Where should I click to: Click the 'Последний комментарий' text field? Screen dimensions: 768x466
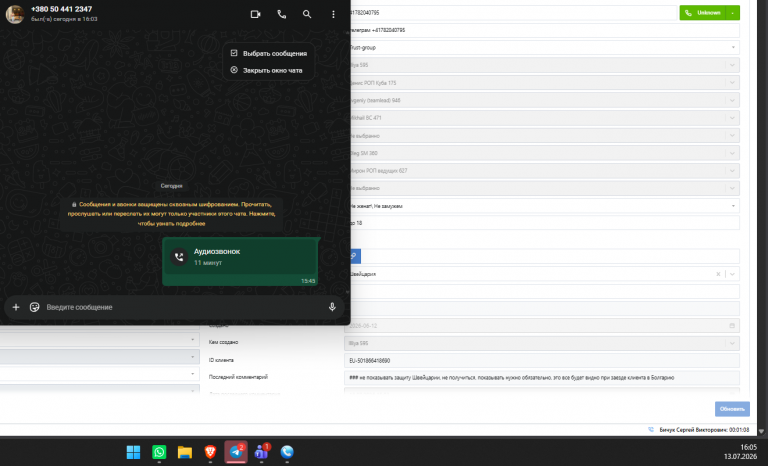point(542,378)
